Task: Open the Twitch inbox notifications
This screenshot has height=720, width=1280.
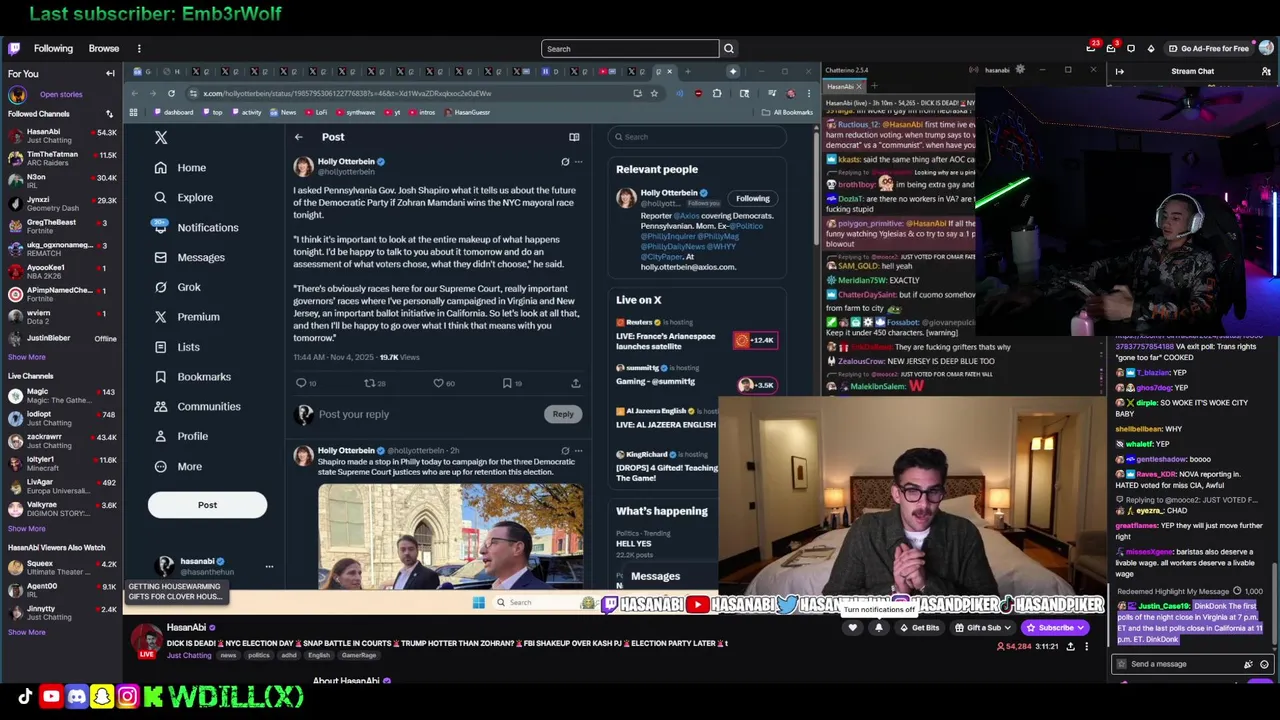Action: tap(1111, 48)
